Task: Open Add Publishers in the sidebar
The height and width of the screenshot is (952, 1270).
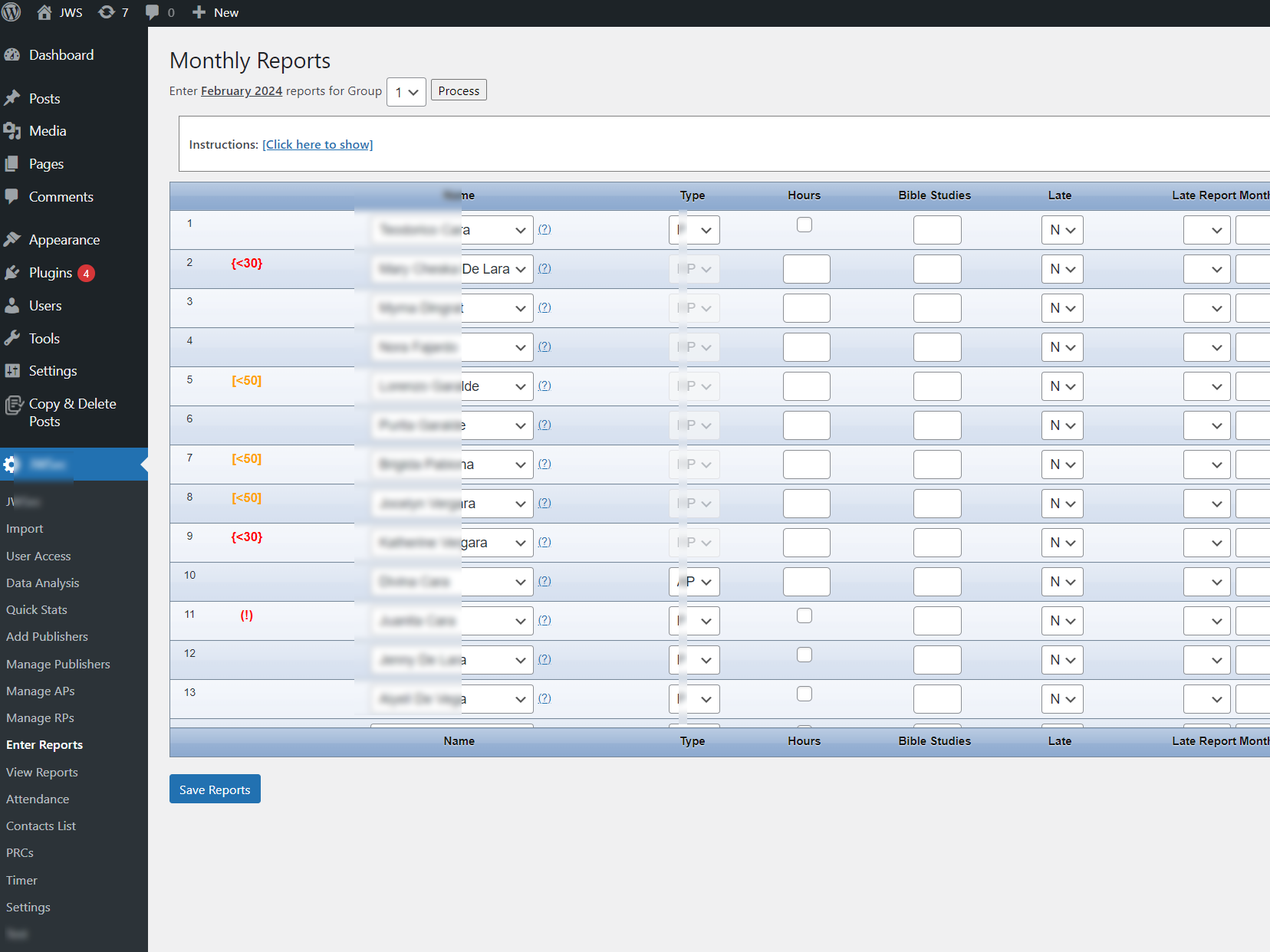Action: click(47, 637)
